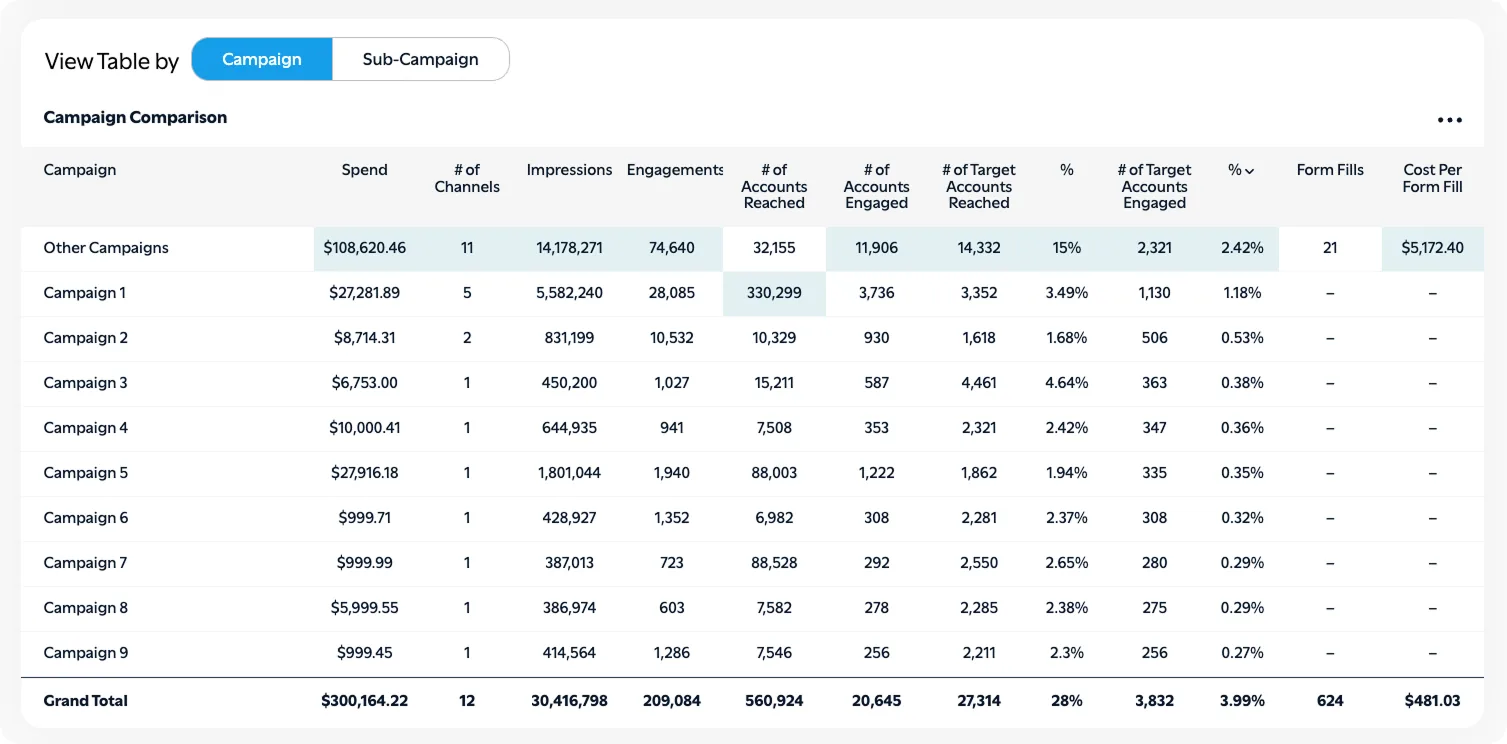Sort by # of Channels column header
This screenshot has width=1507, height=744.
466,179
